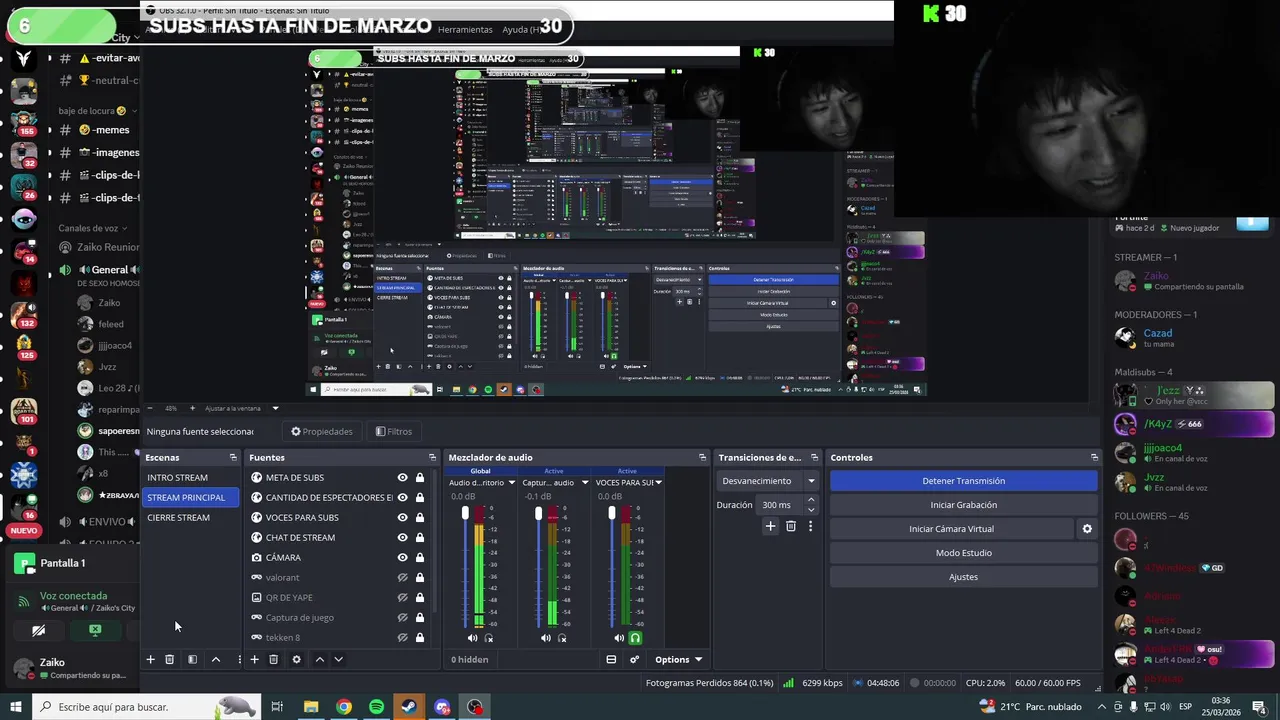
Task: Hide the CHAT DE STREAM source
Action: pos(402,538)
